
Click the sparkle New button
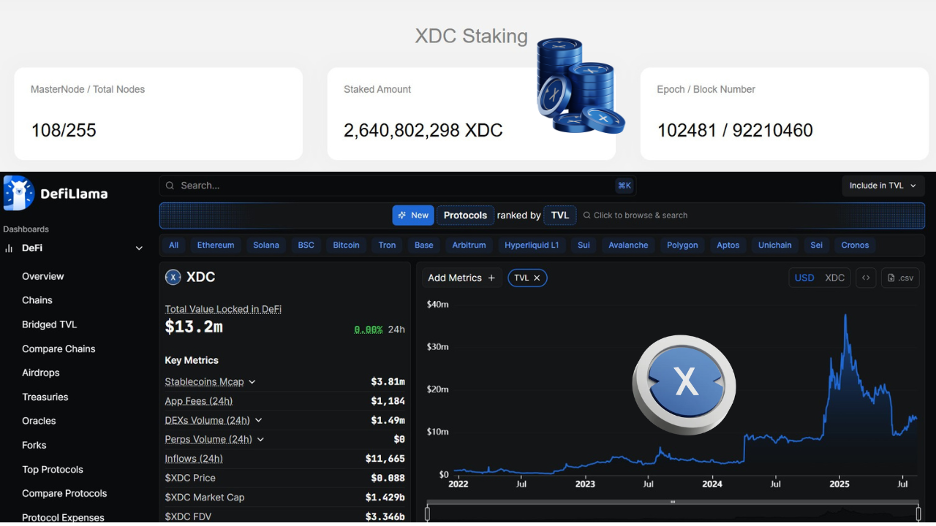[x=413, y=215]
